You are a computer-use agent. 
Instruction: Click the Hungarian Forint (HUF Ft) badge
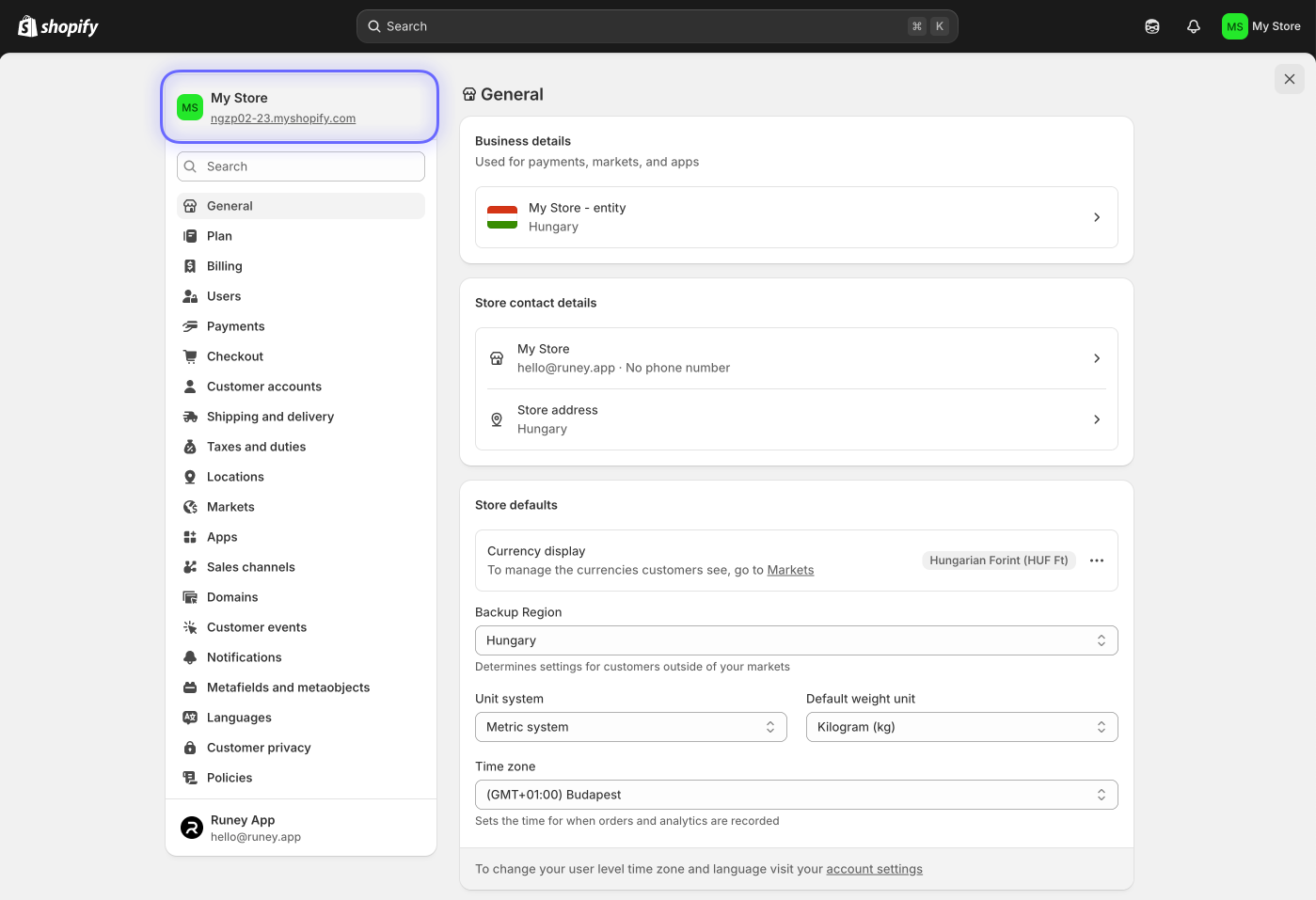[x=999, y=561]
